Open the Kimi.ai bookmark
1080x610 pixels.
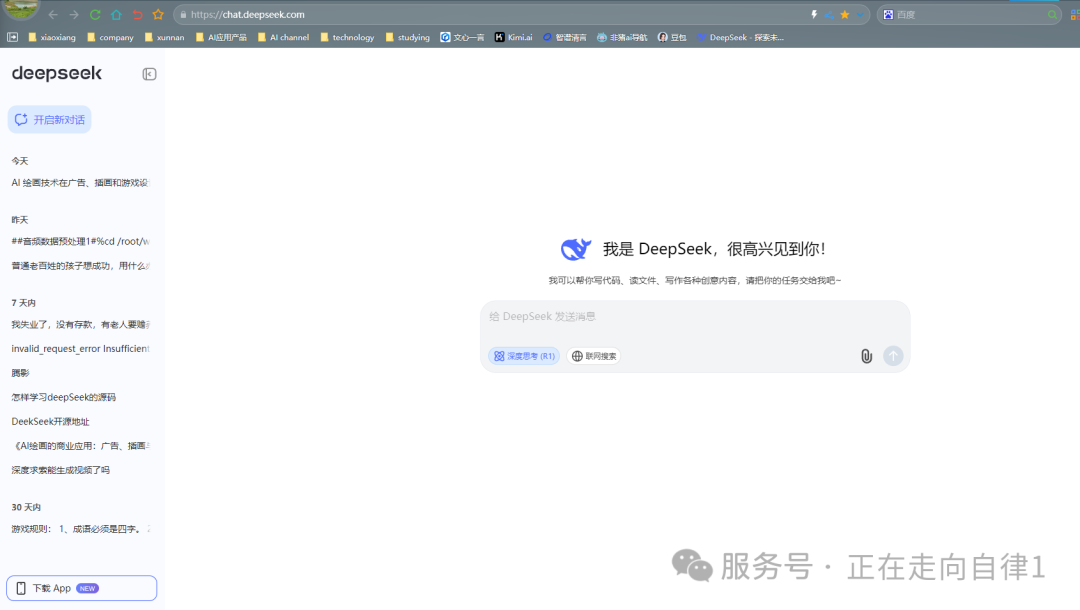coord(513,37)
